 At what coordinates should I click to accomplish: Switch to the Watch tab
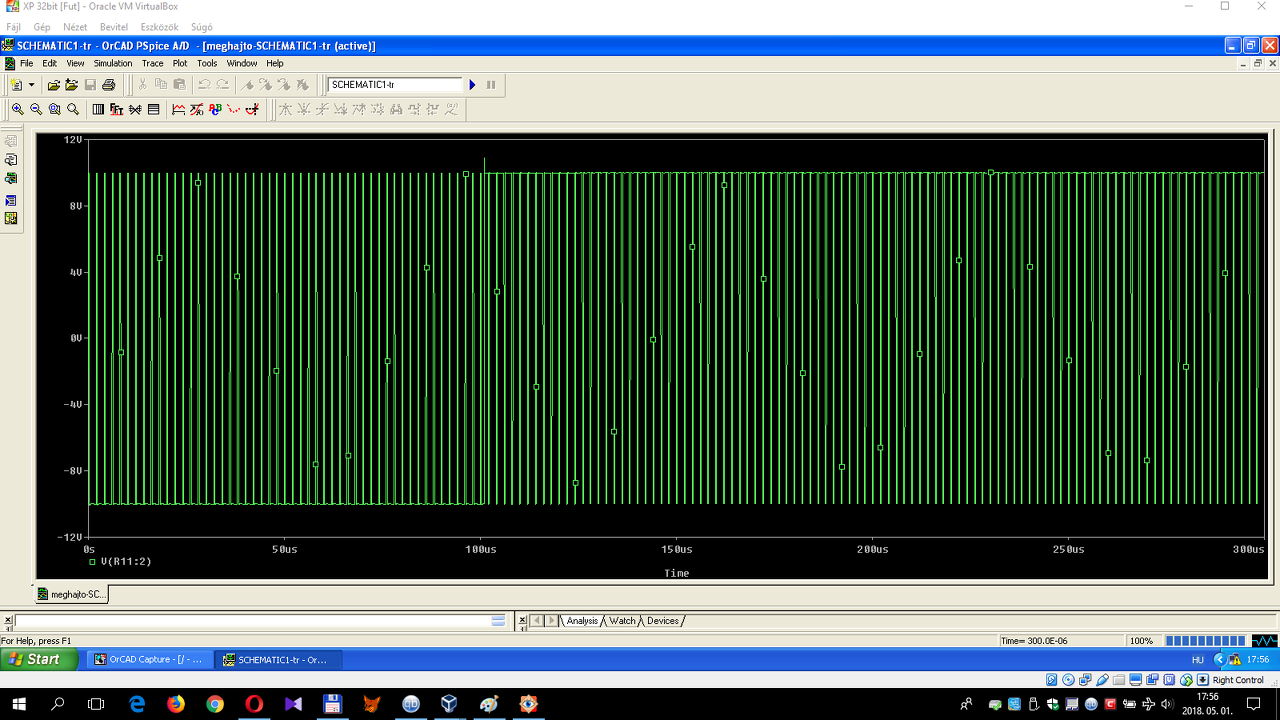(622, 621)
